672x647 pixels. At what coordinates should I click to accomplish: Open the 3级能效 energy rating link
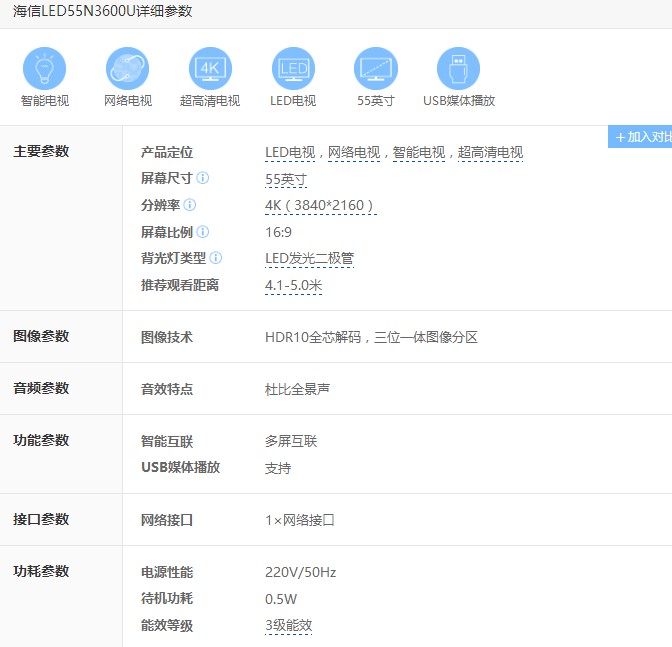point(288,626)
